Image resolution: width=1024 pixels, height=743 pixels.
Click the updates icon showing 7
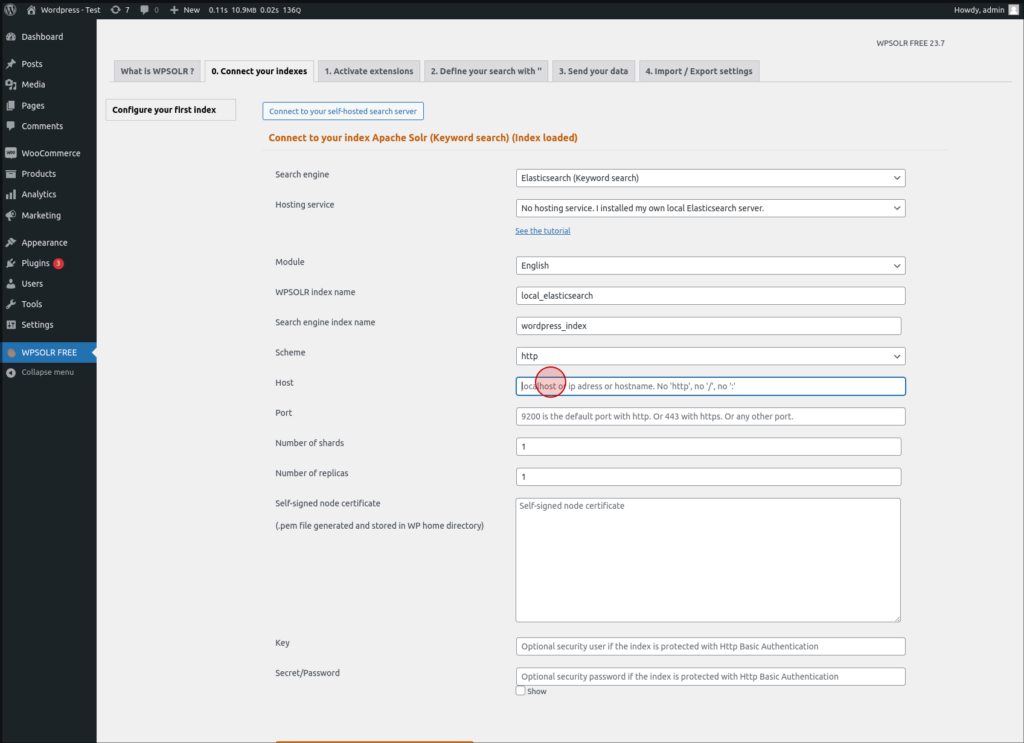(116, 10)
